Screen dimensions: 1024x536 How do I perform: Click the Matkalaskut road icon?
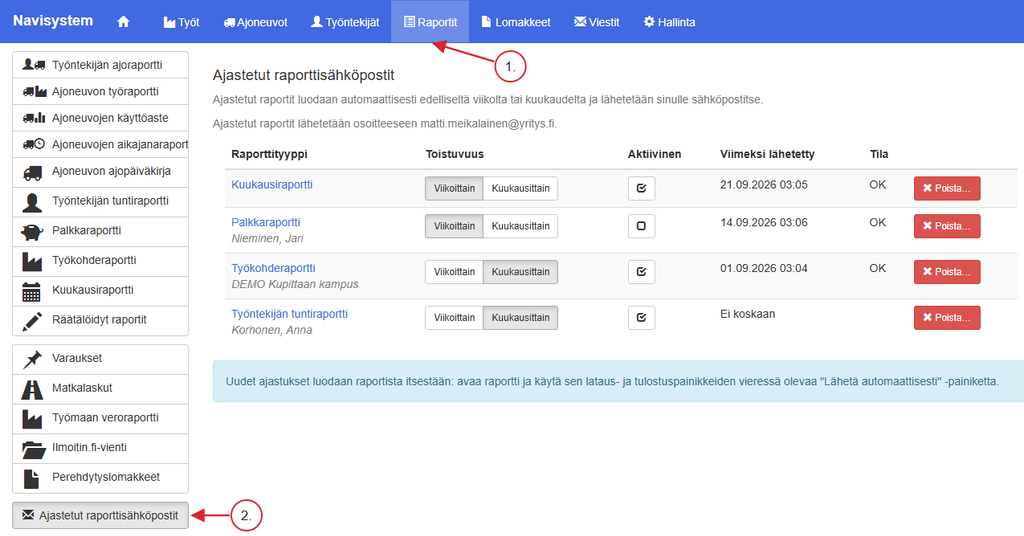pyautogui.click(x=32, y=389)
